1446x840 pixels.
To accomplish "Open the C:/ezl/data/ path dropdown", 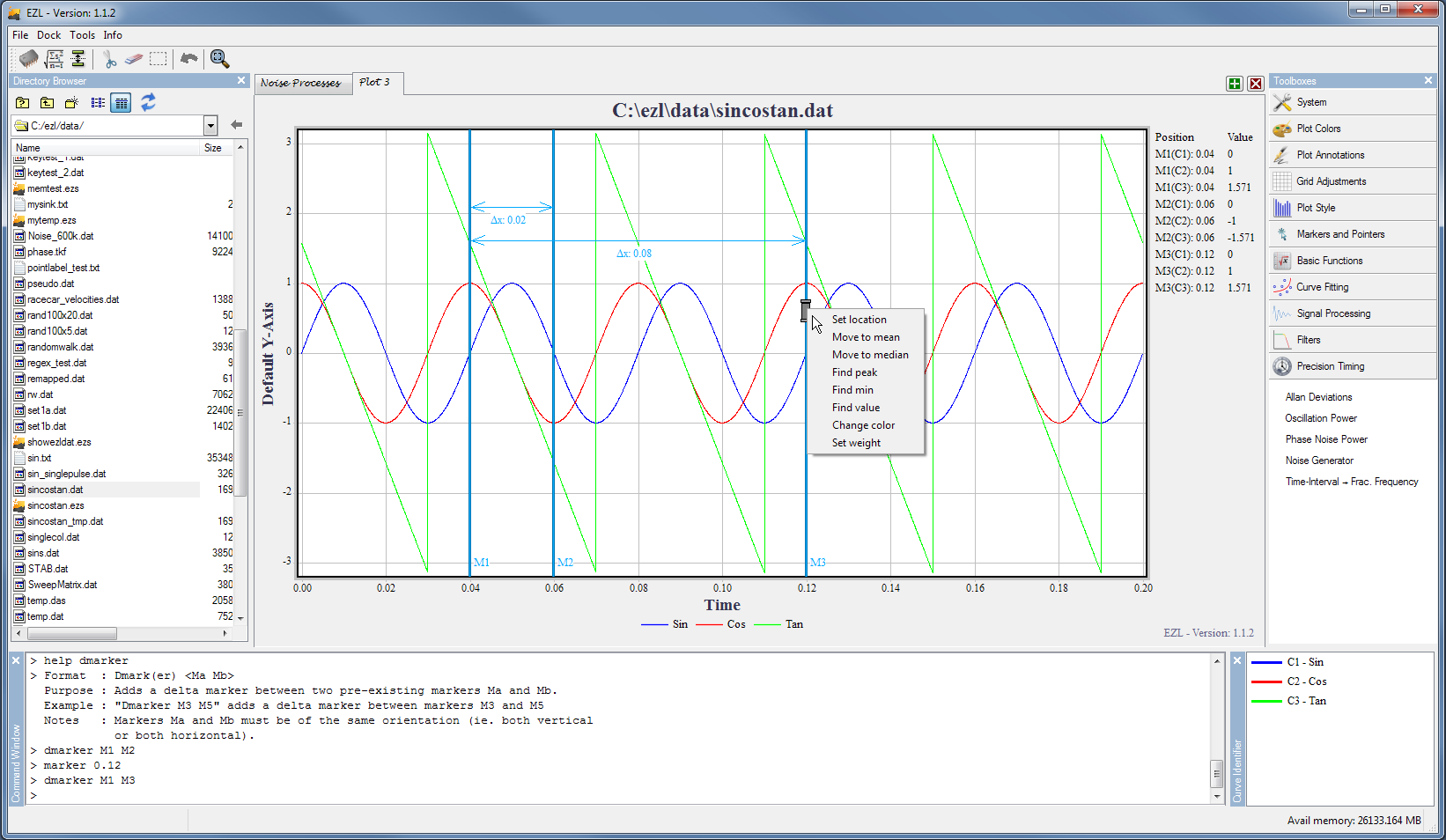I will tap(210, 125).
